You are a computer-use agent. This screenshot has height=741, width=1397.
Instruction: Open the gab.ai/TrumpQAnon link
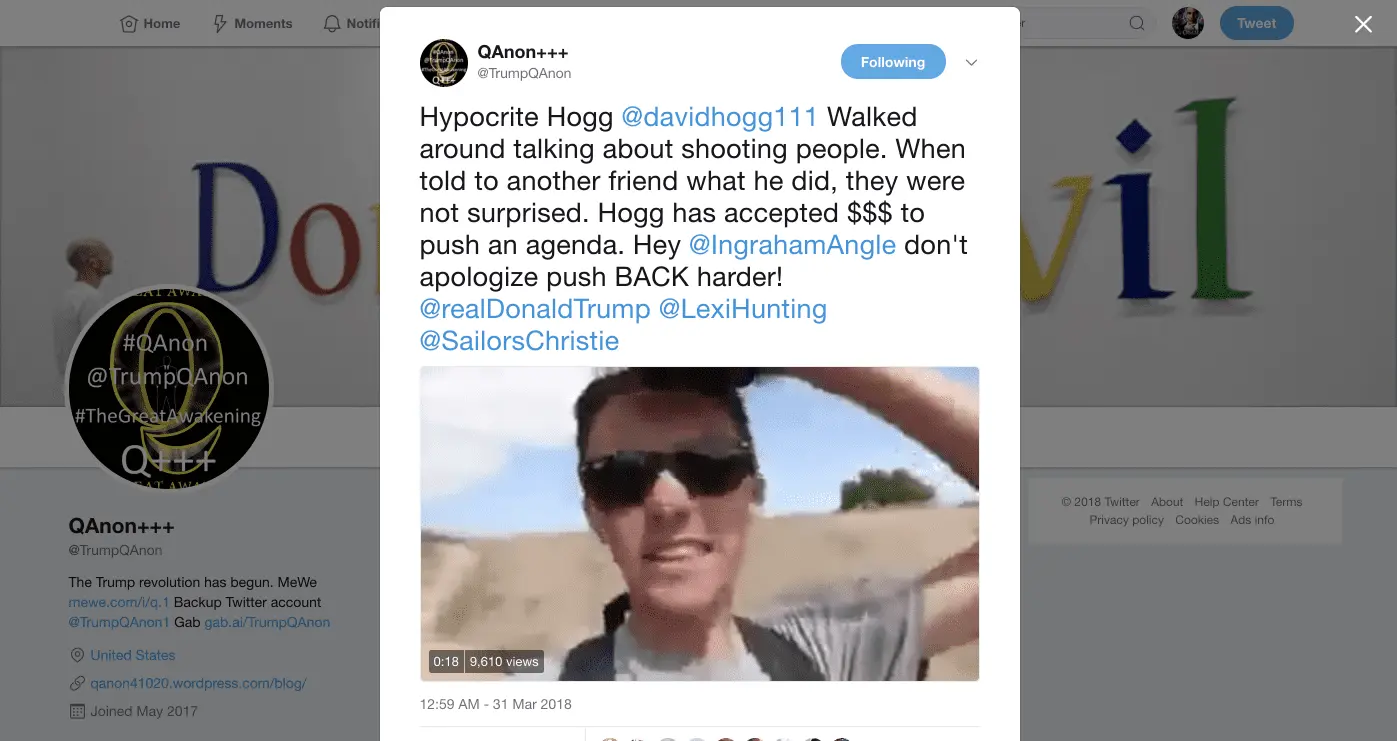(267, 622)
